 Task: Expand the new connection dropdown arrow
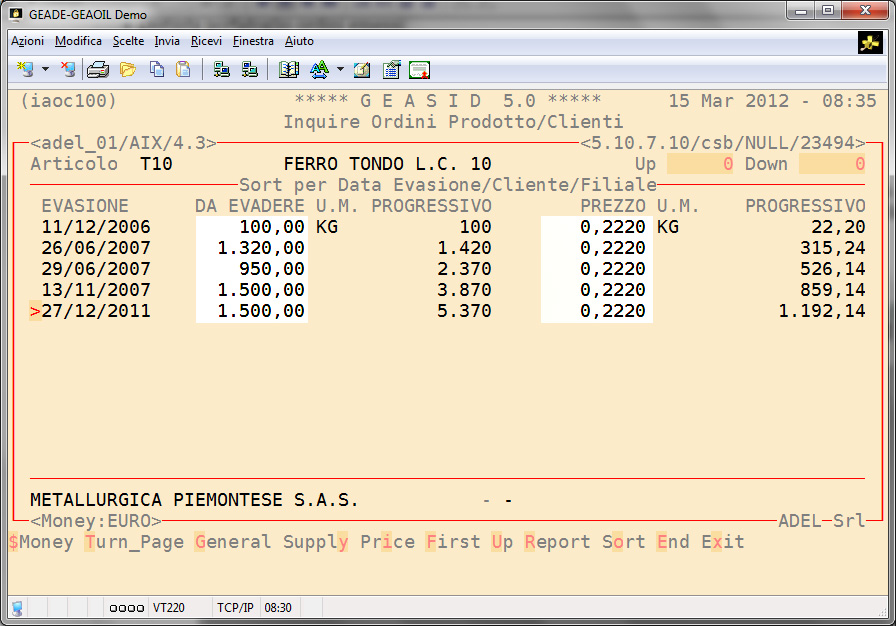click(45, 70)
